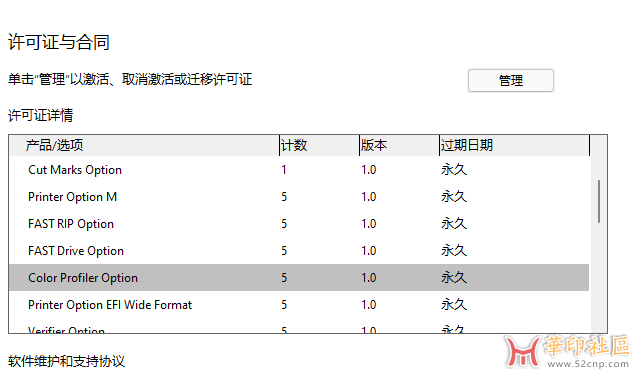Select the FAST RIP Option row
This screenshot has width=633, height=371.
click(x=299, y=224)
